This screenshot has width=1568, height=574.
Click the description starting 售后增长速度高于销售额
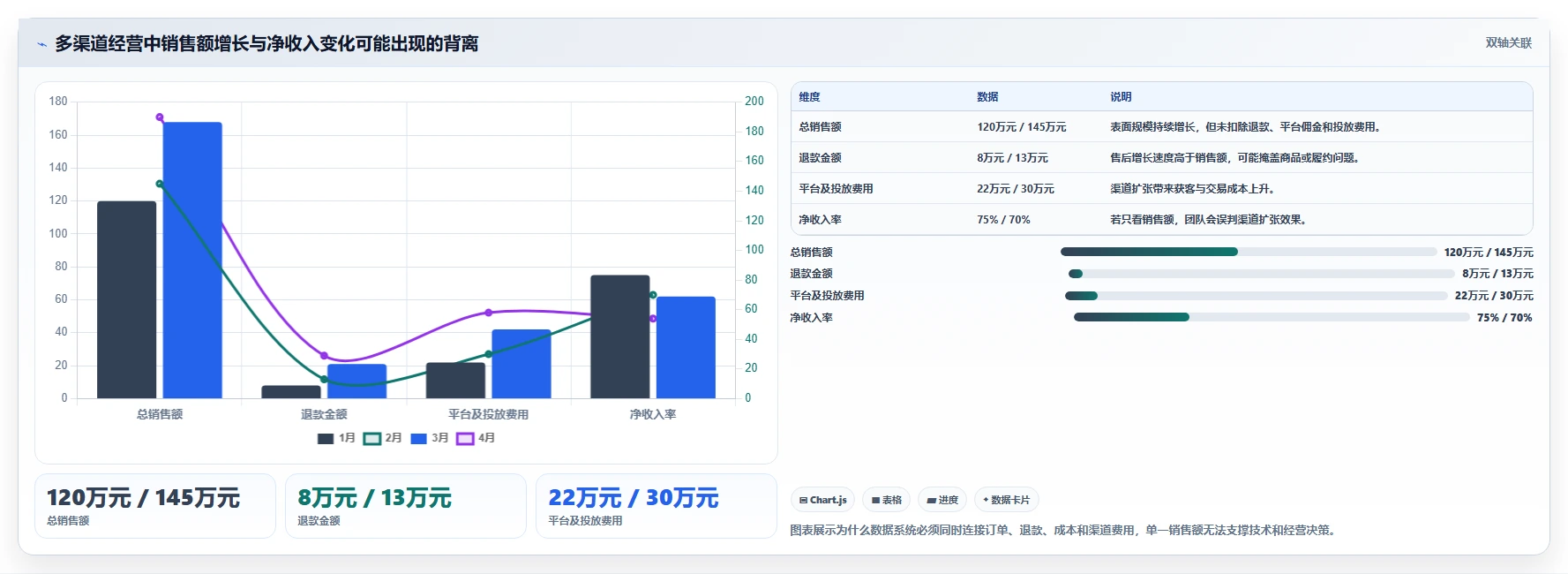tap(1237, 158)
